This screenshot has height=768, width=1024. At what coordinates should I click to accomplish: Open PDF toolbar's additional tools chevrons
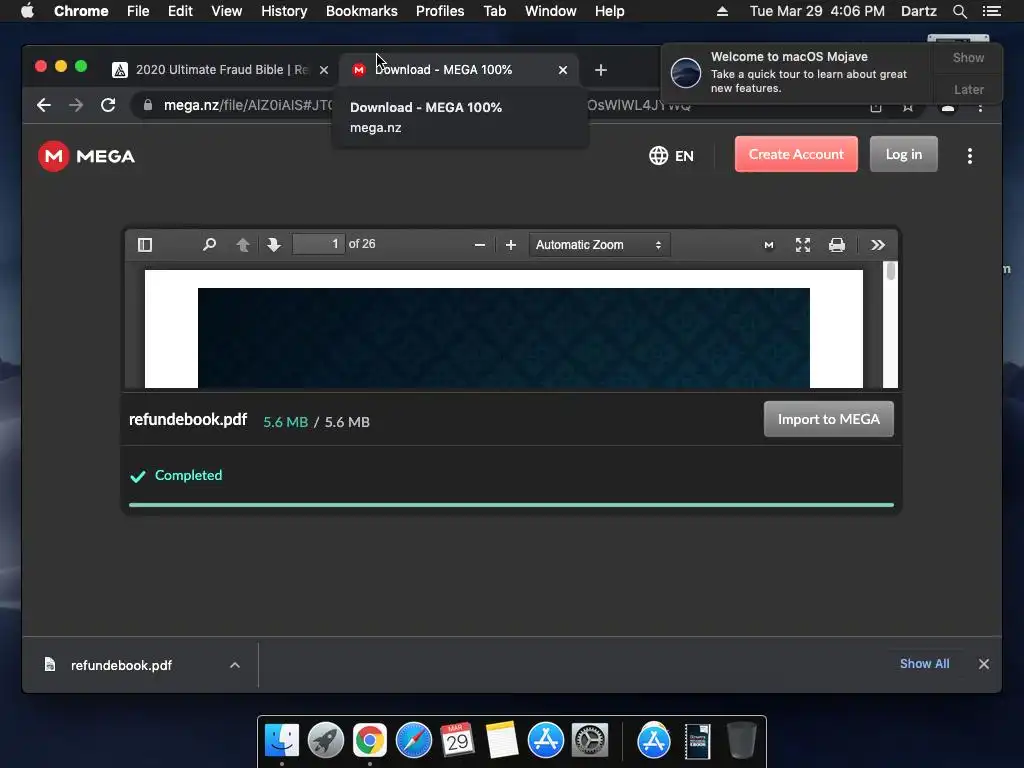coord(878,245)
